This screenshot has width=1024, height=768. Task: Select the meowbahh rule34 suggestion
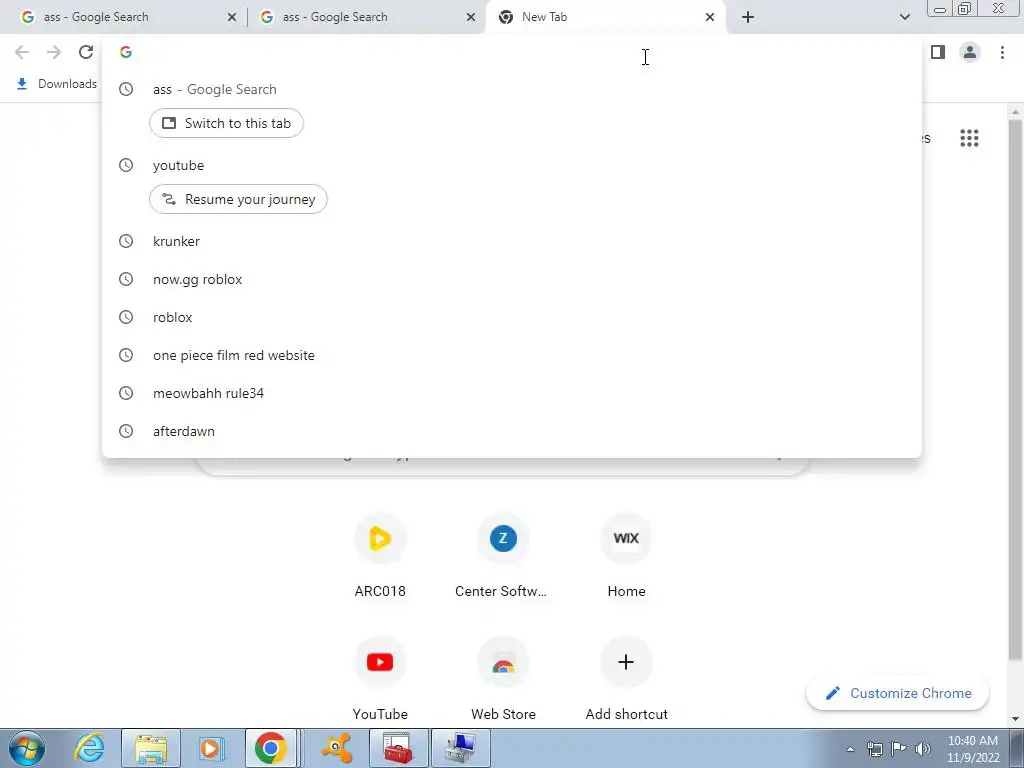click(512, 392)
